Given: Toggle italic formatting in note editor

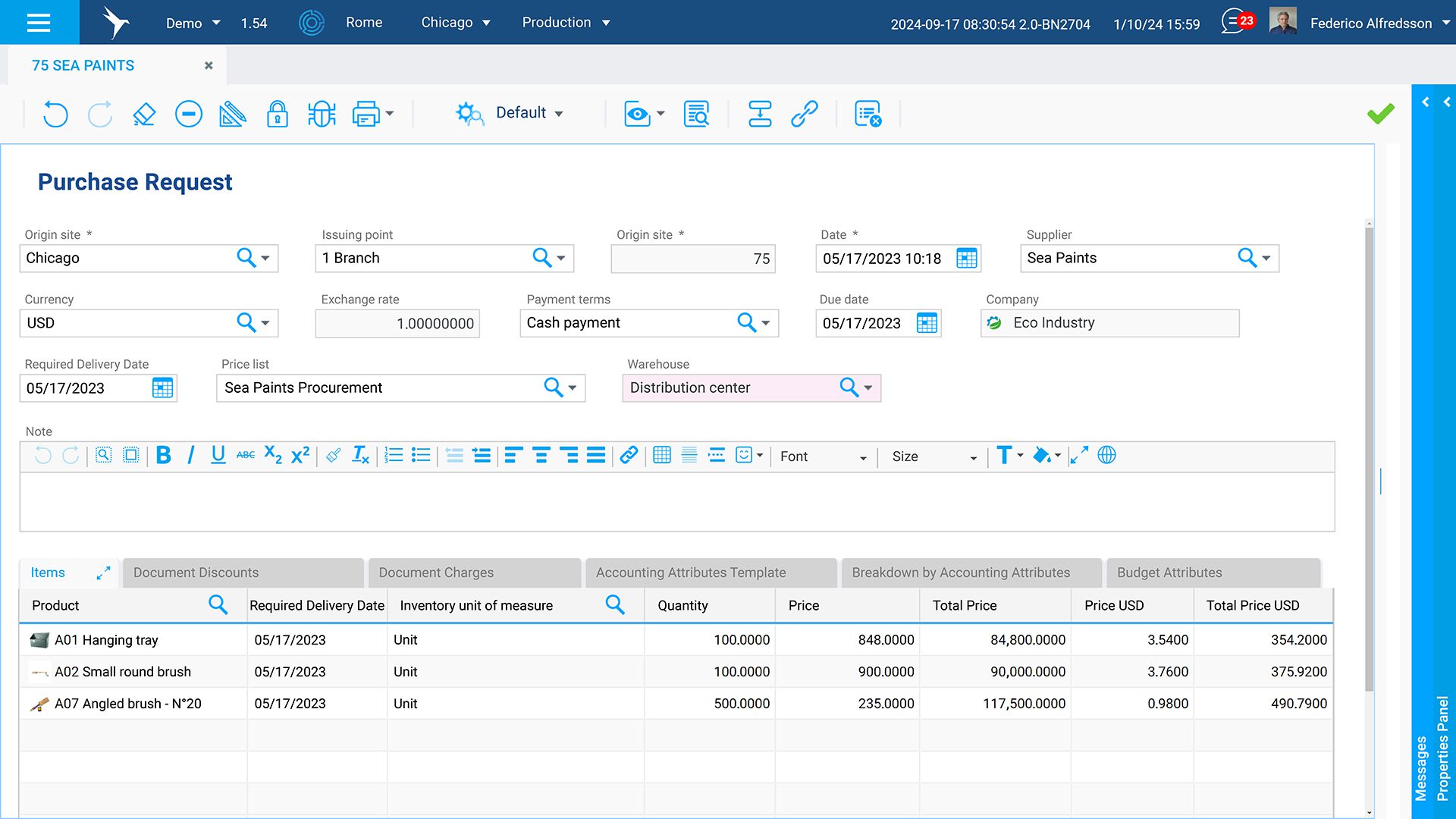Looking at the screenshot, I should click(190, 455).
